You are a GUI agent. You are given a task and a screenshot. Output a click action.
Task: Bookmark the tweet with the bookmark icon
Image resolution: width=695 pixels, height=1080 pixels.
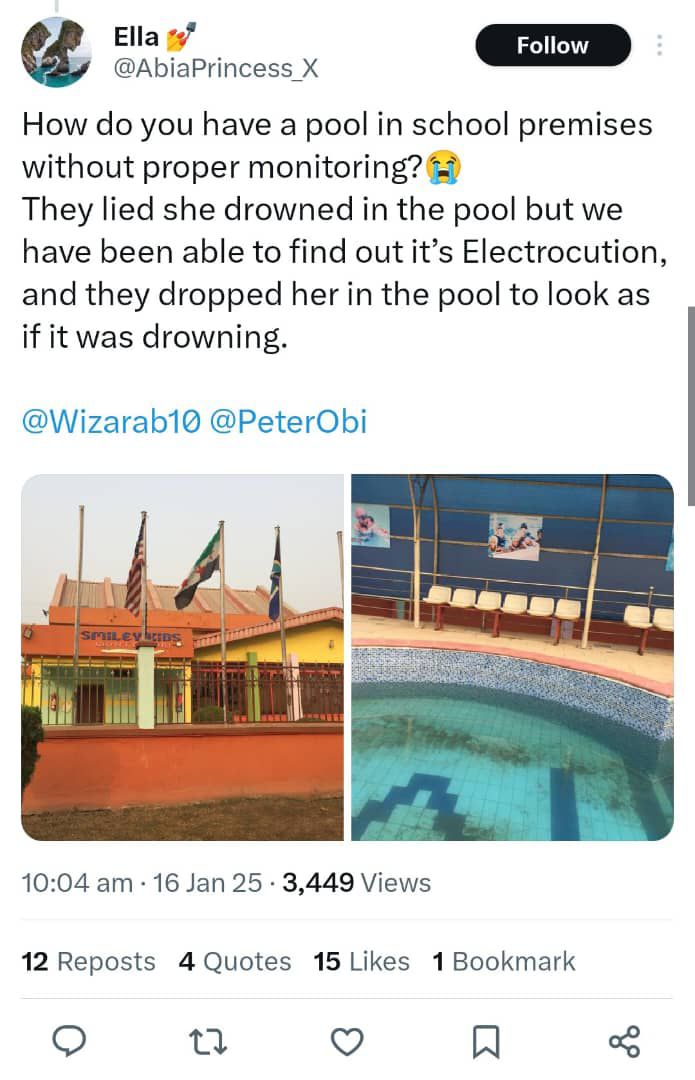485,1042
